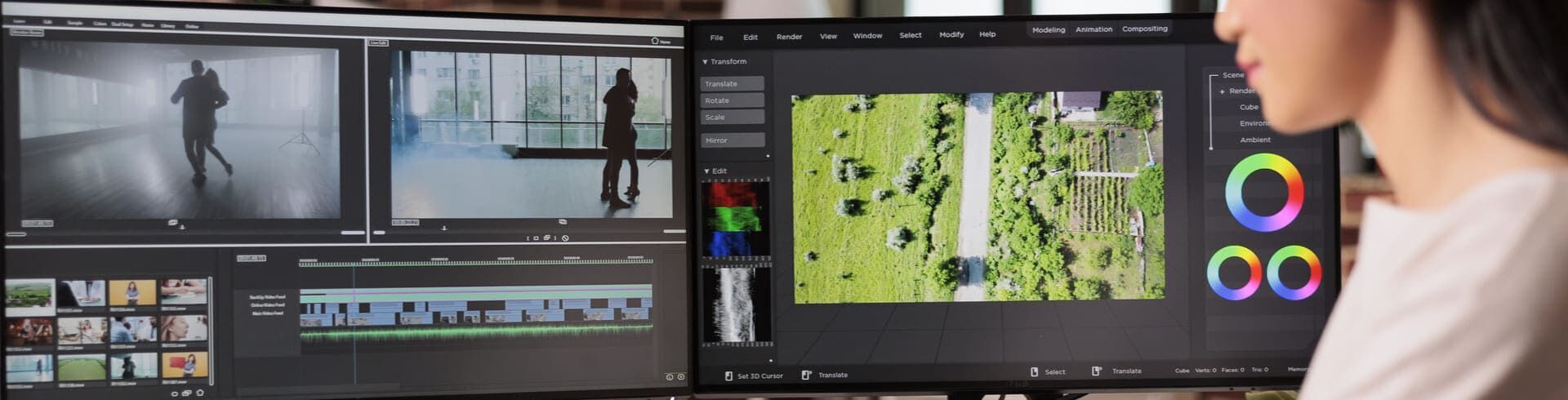Switch to the Compositing tab
The width and height of the screenshot is (1568, 400).
pyautogui.click(x=1144, y=29)
